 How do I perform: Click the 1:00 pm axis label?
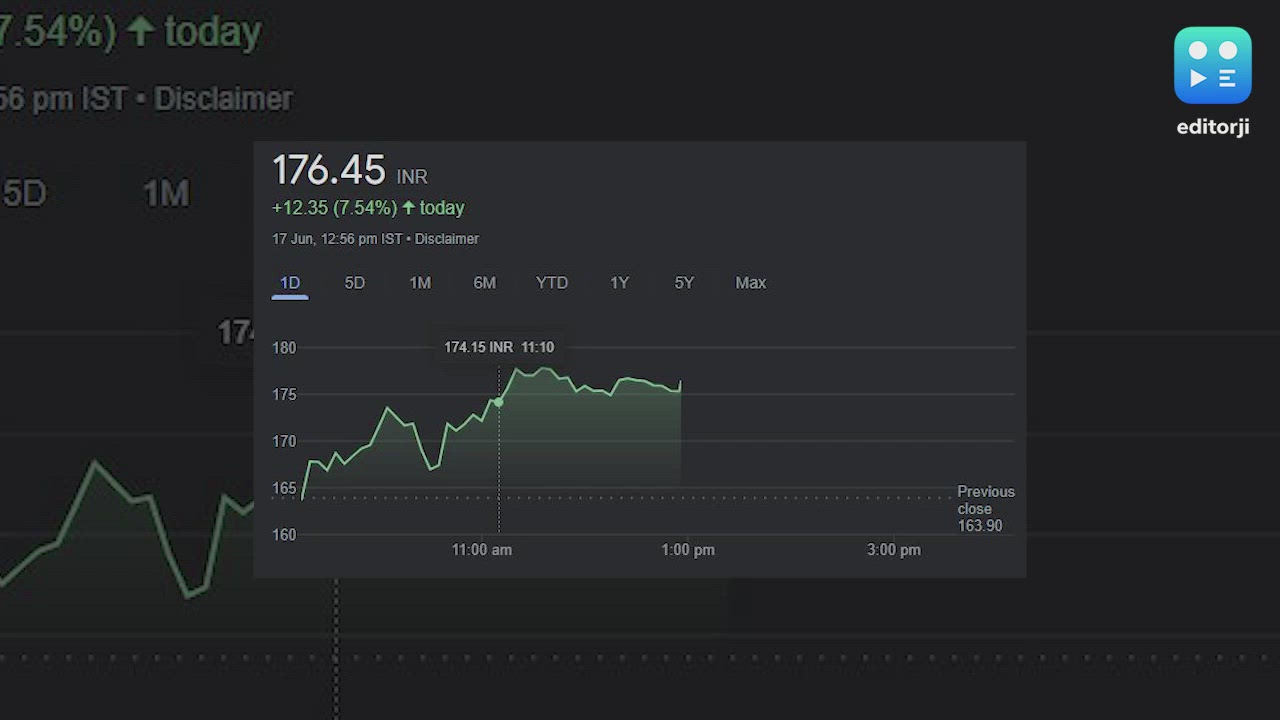(x=688, y=550)
